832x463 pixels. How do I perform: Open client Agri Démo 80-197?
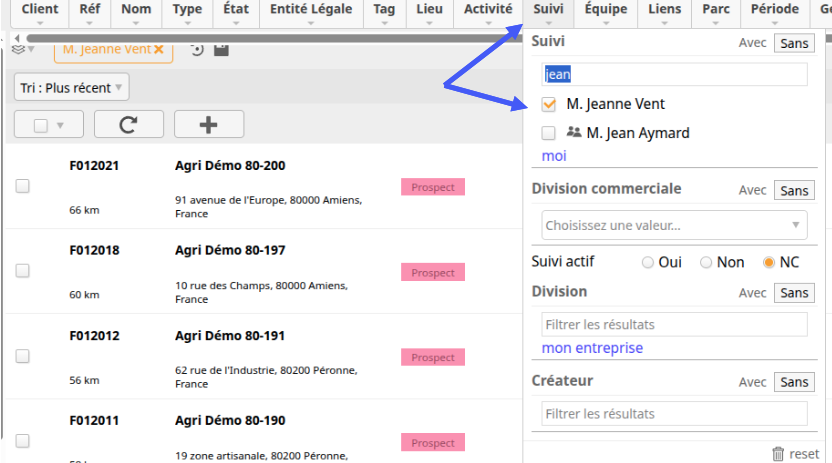230,250
